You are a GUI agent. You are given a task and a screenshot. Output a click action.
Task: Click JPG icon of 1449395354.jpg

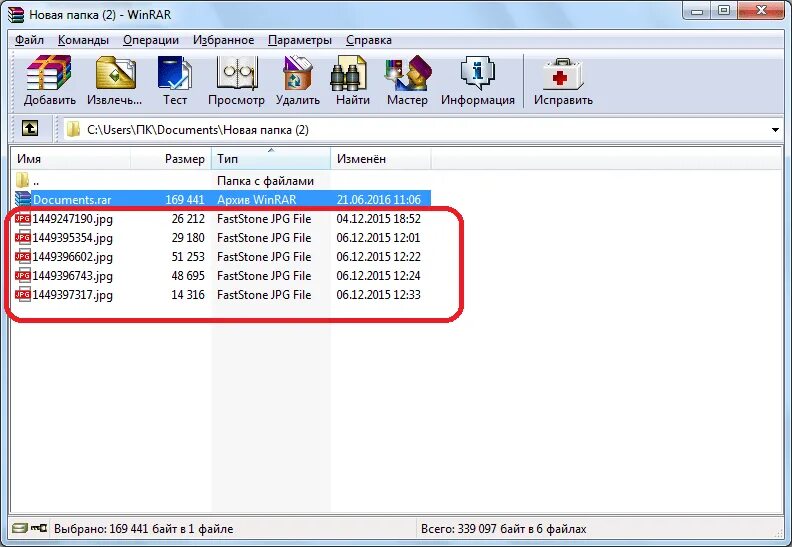[23, 237]
